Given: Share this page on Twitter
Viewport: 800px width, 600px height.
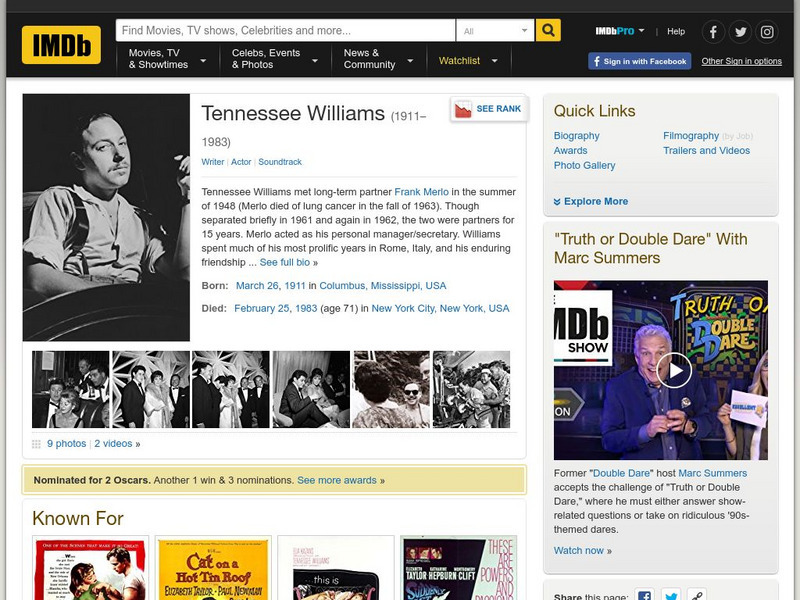Looking at the screenshot, I should point(671,595).
